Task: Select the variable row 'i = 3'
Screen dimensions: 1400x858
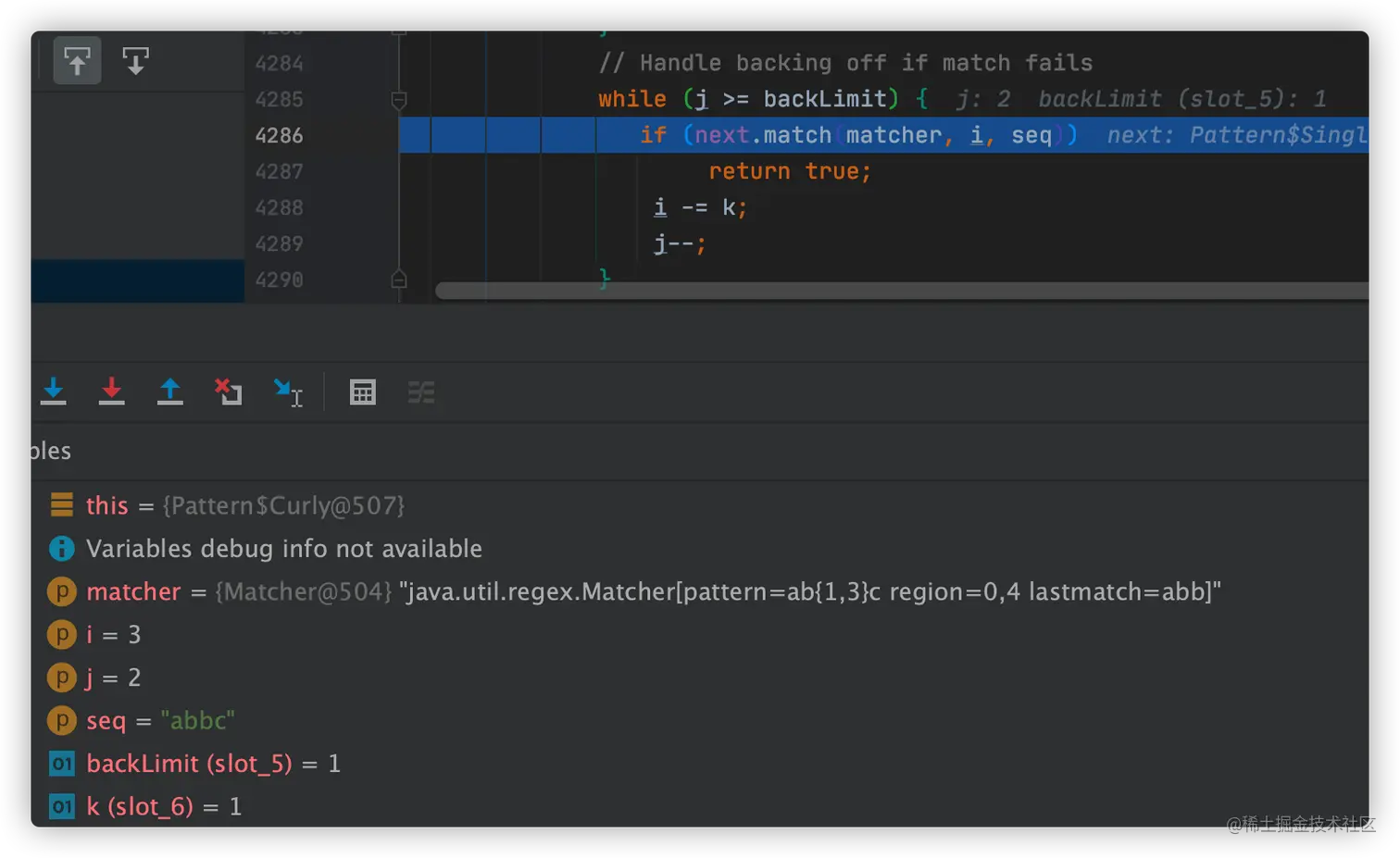Action: (x=699, y=634)
